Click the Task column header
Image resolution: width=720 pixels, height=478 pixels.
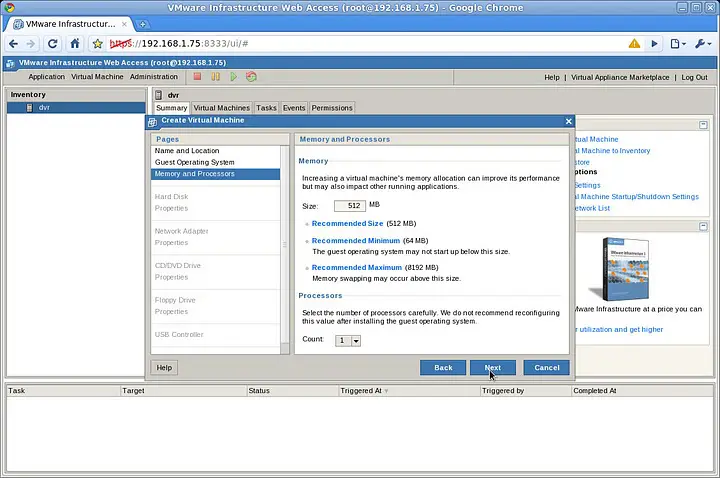click(63, 391)
